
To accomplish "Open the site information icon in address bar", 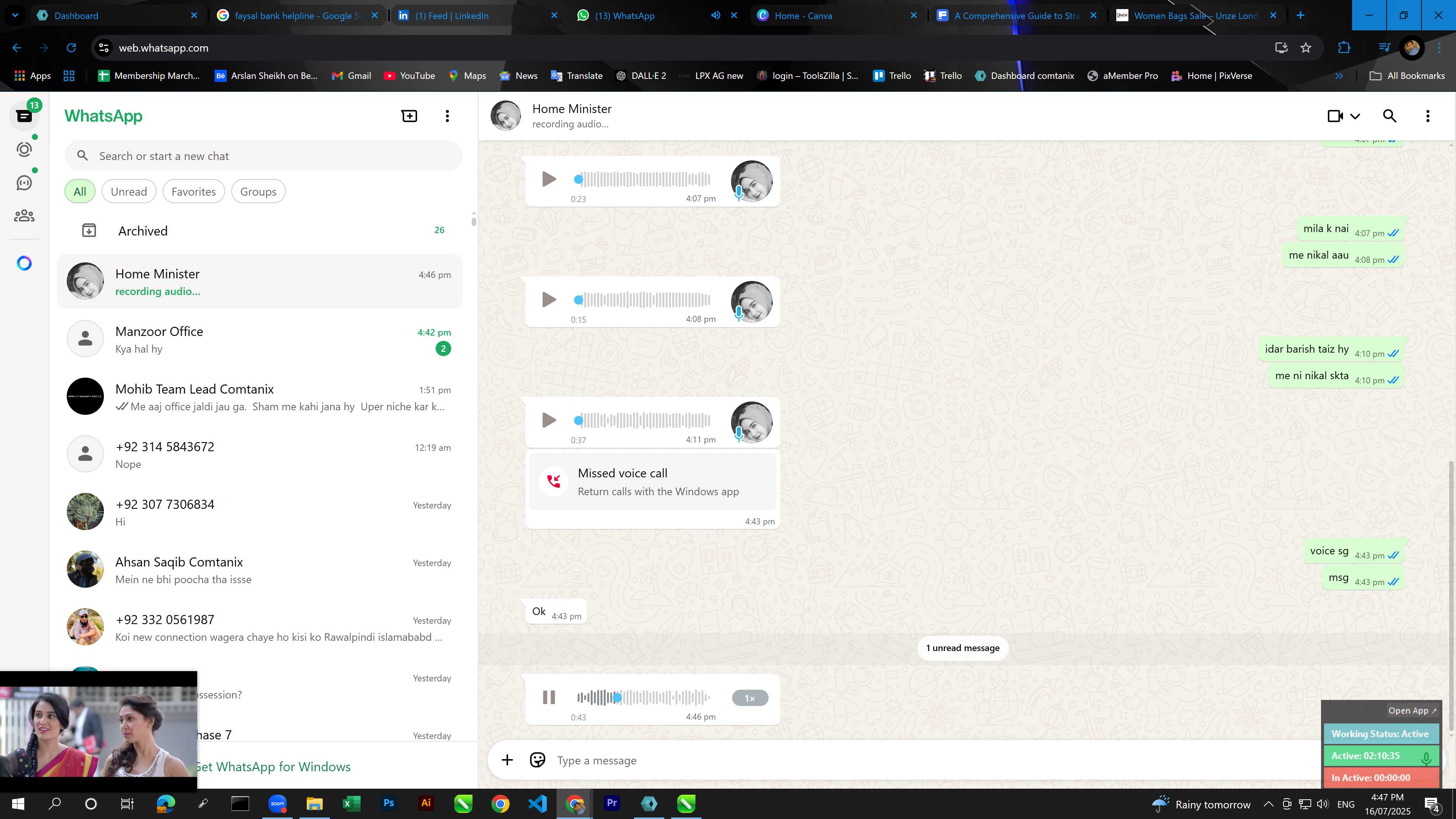I will [x=104, y=48].
